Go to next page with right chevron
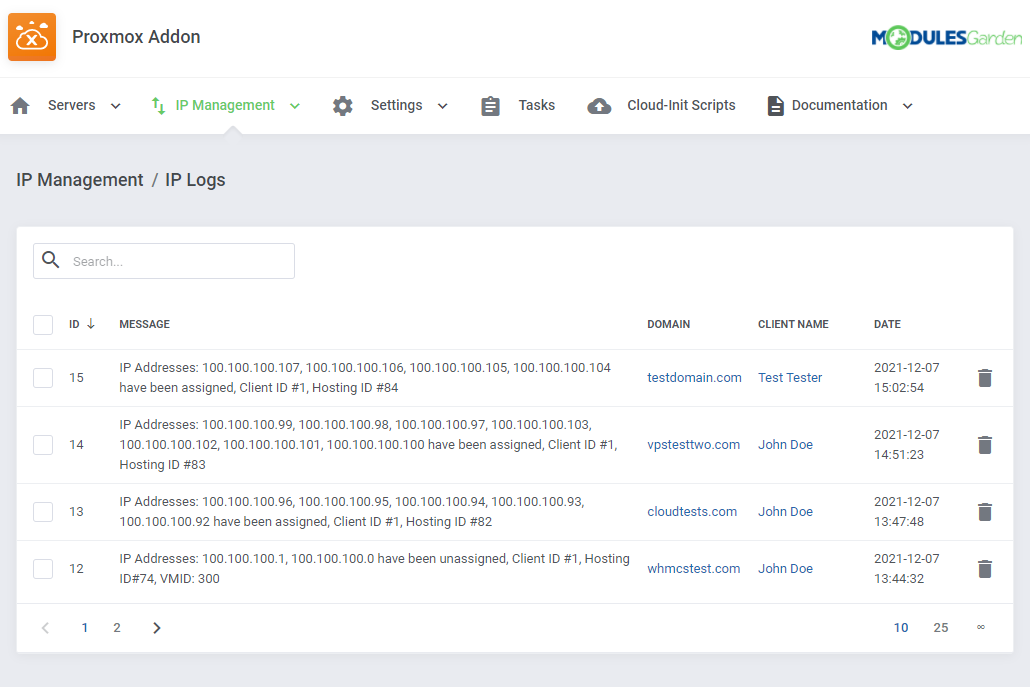This screenshot has height=687, width=1030. coord(156,628)
